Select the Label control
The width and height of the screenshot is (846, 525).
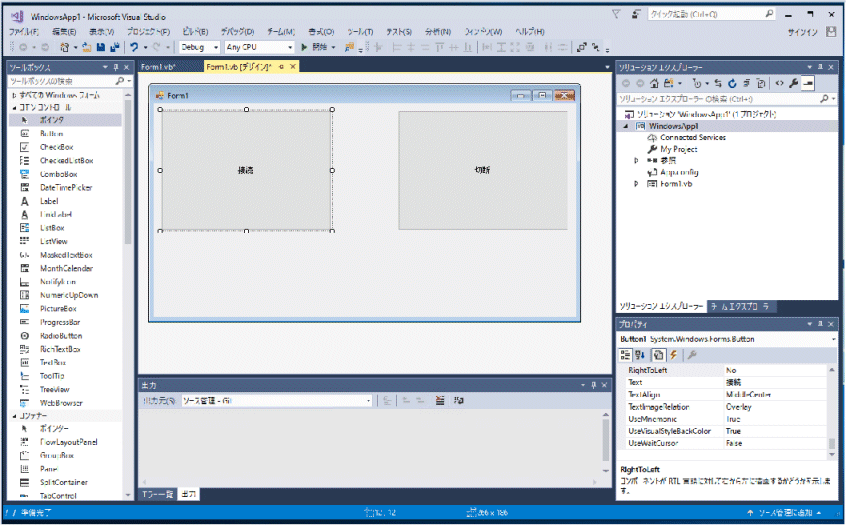click(x=49, y=201)
